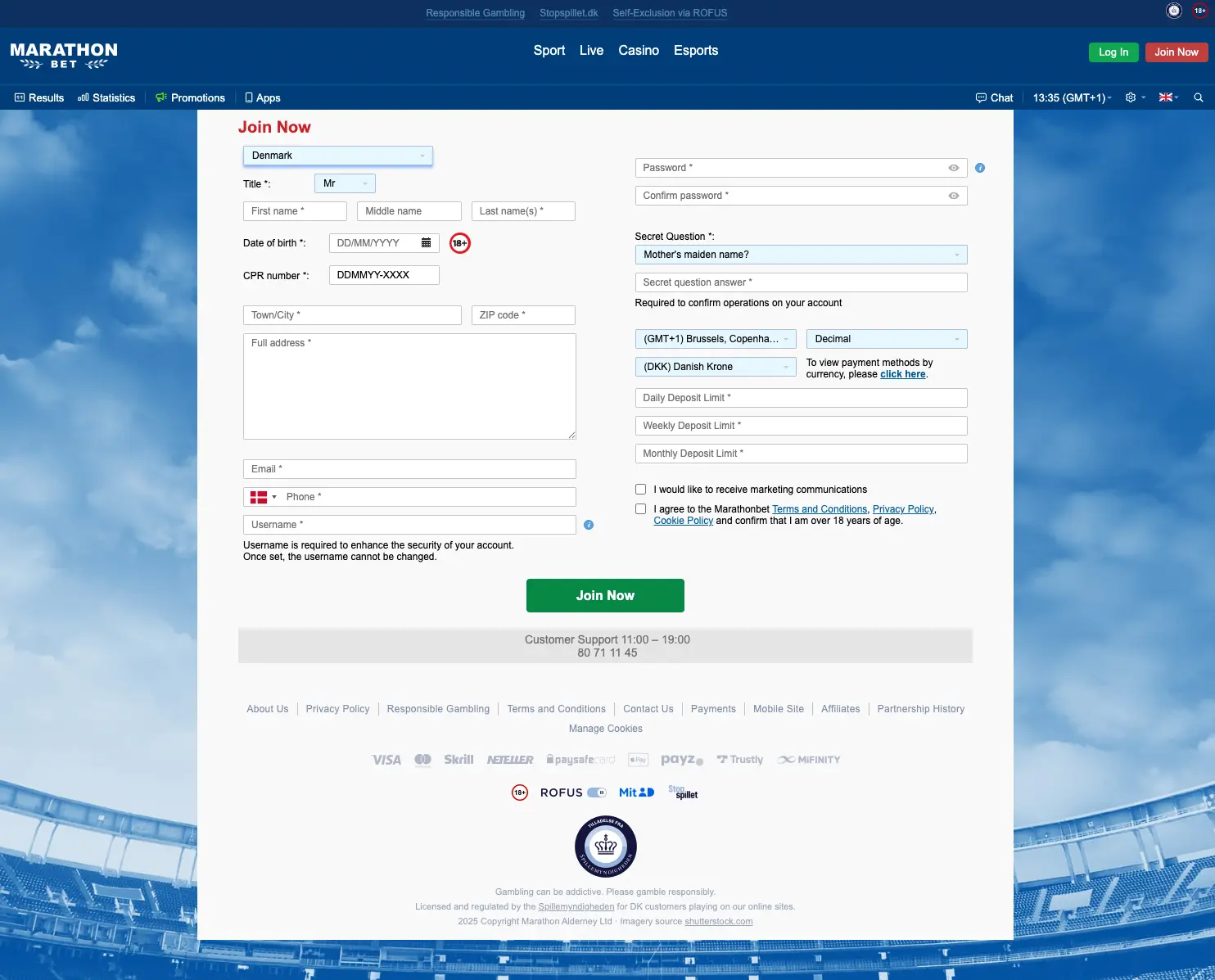This screenshot has height=980, width=1215.
Task: Select the Esports menu item
Action: click(695, 50)
